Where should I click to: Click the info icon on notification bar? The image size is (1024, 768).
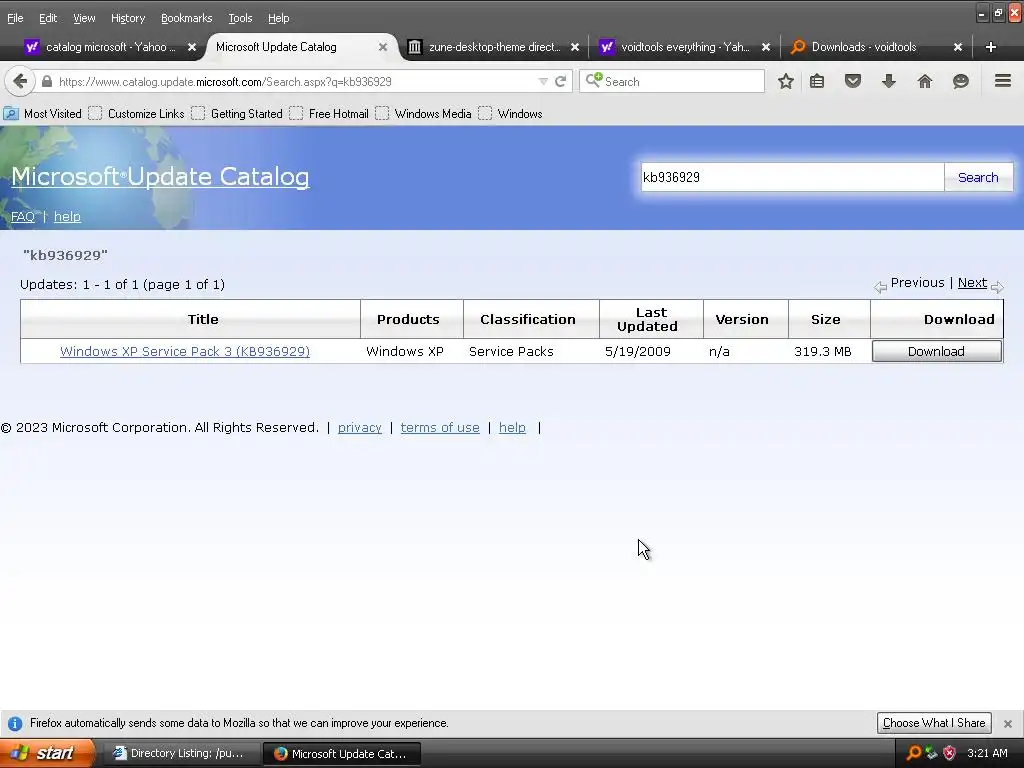tap(14, 724)
